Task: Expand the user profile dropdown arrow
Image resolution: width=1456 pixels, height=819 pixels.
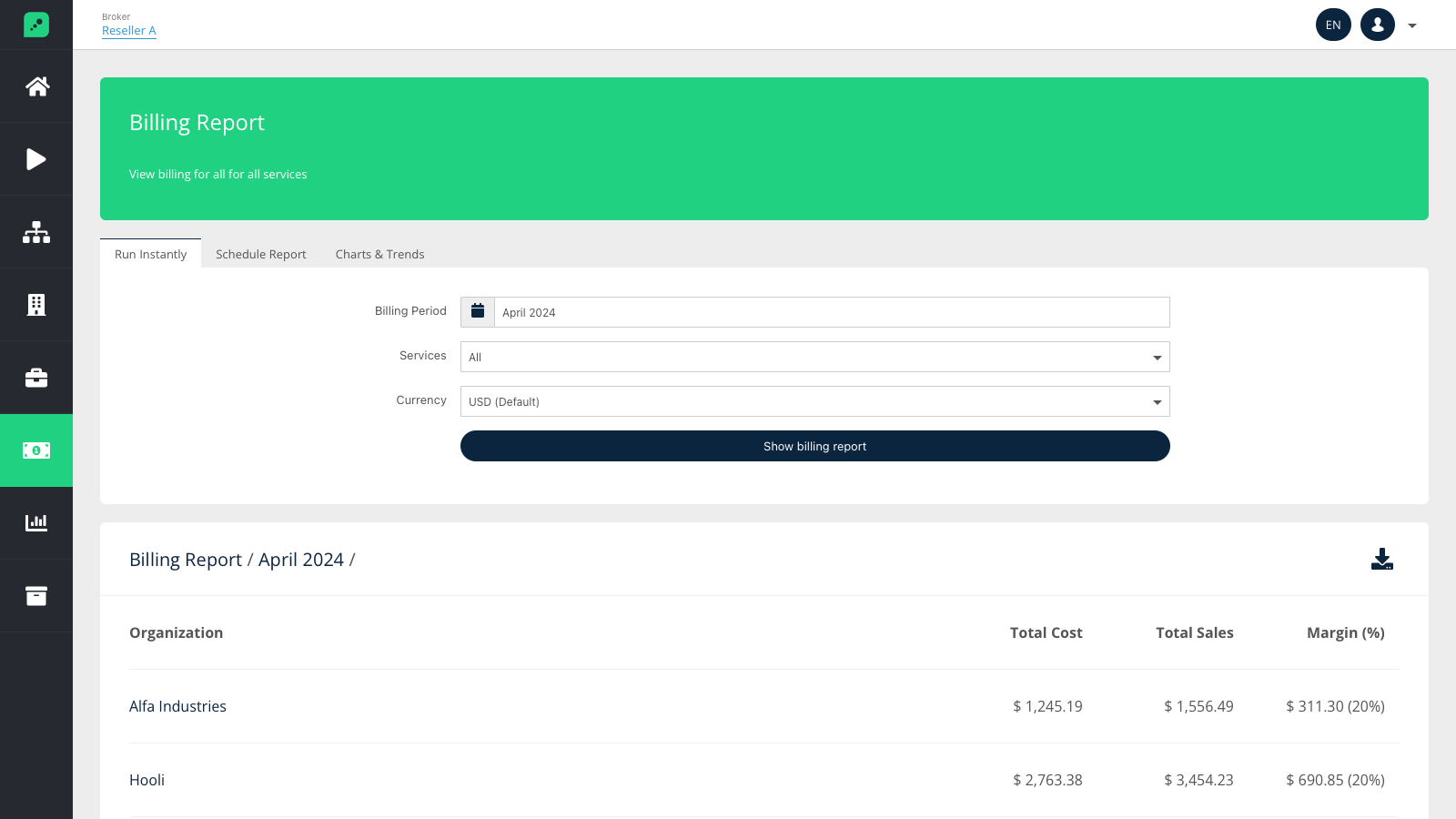Action: tap(1410, 25)
